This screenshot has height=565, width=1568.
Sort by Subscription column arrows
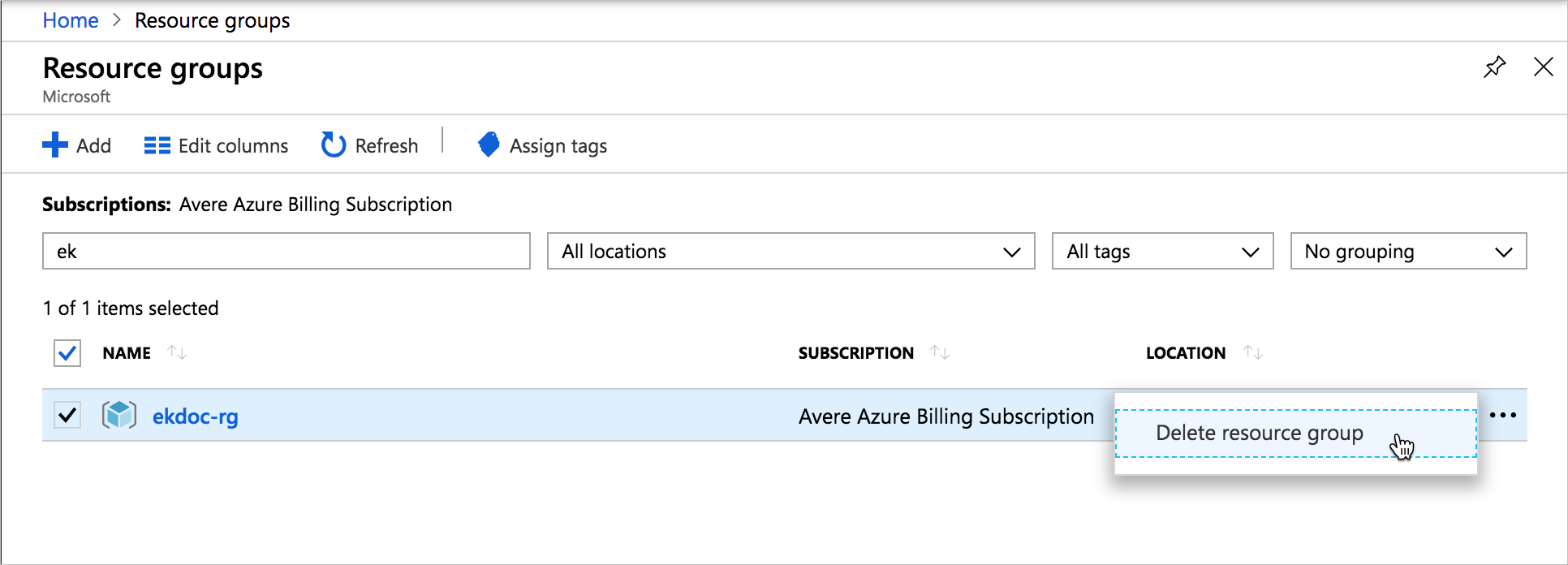pos(940,353)
